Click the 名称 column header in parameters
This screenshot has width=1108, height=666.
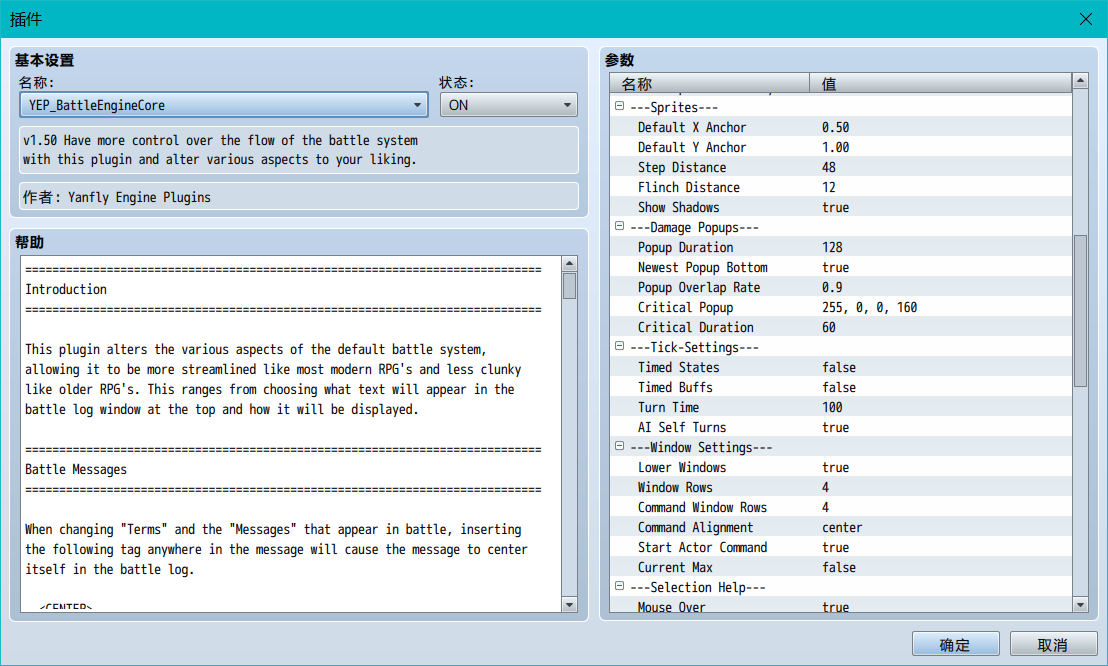pos(709,83)
